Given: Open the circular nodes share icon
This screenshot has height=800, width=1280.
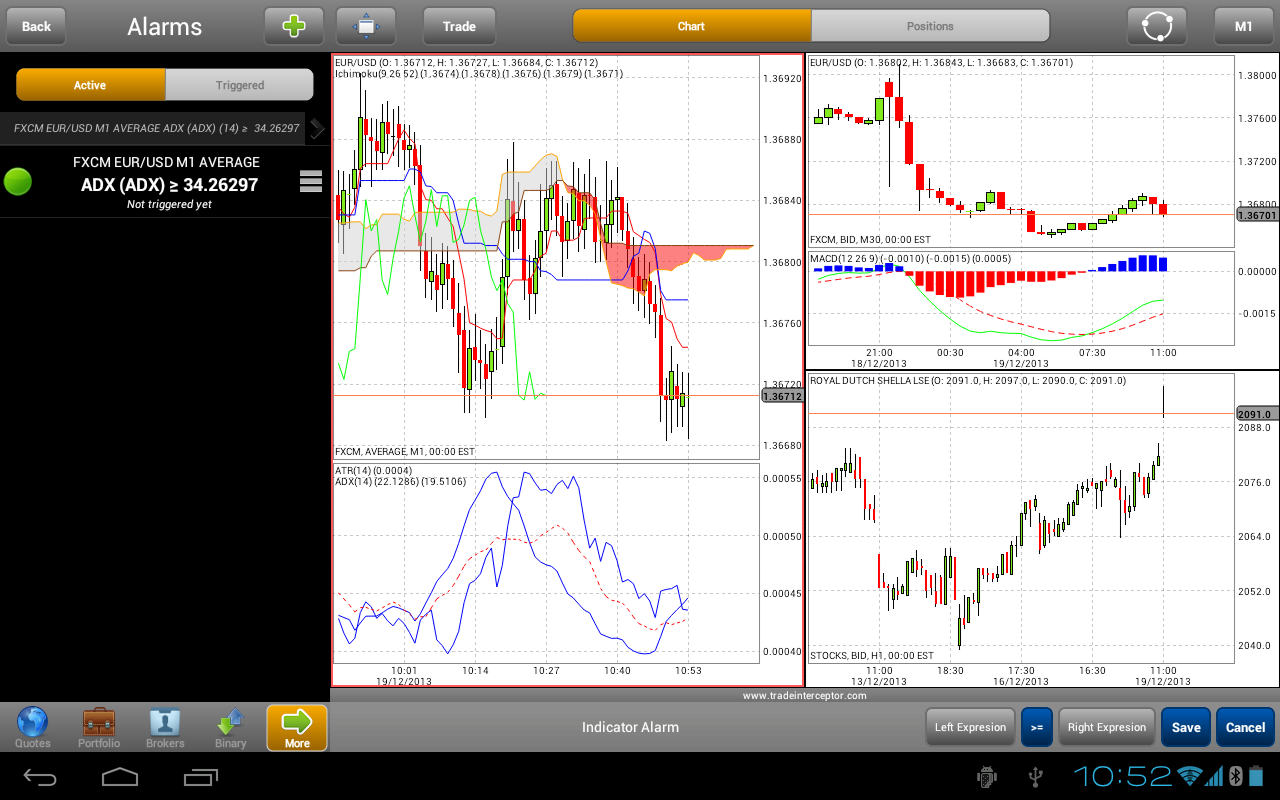Looking at the screenshot, I should 1156,26.
